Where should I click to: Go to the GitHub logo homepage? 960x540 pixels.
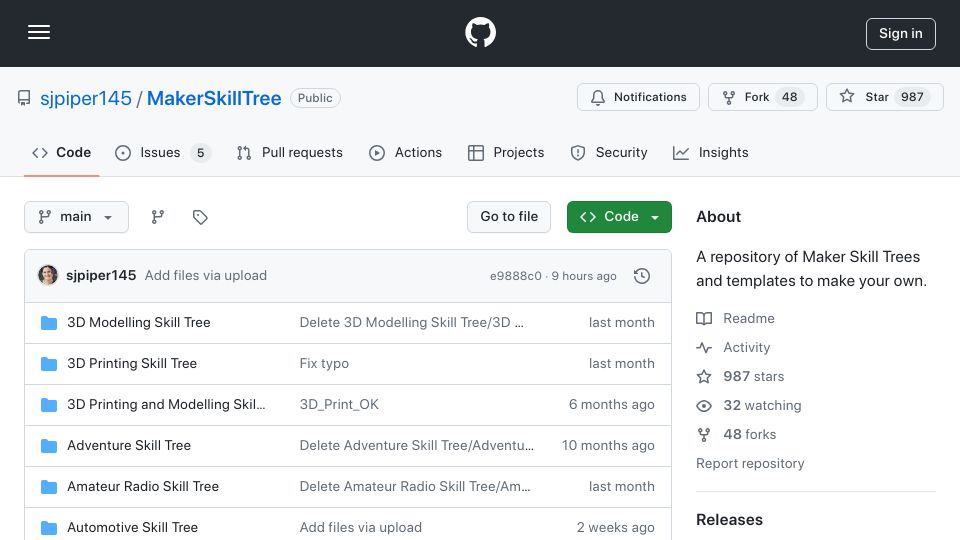[480, 32]
